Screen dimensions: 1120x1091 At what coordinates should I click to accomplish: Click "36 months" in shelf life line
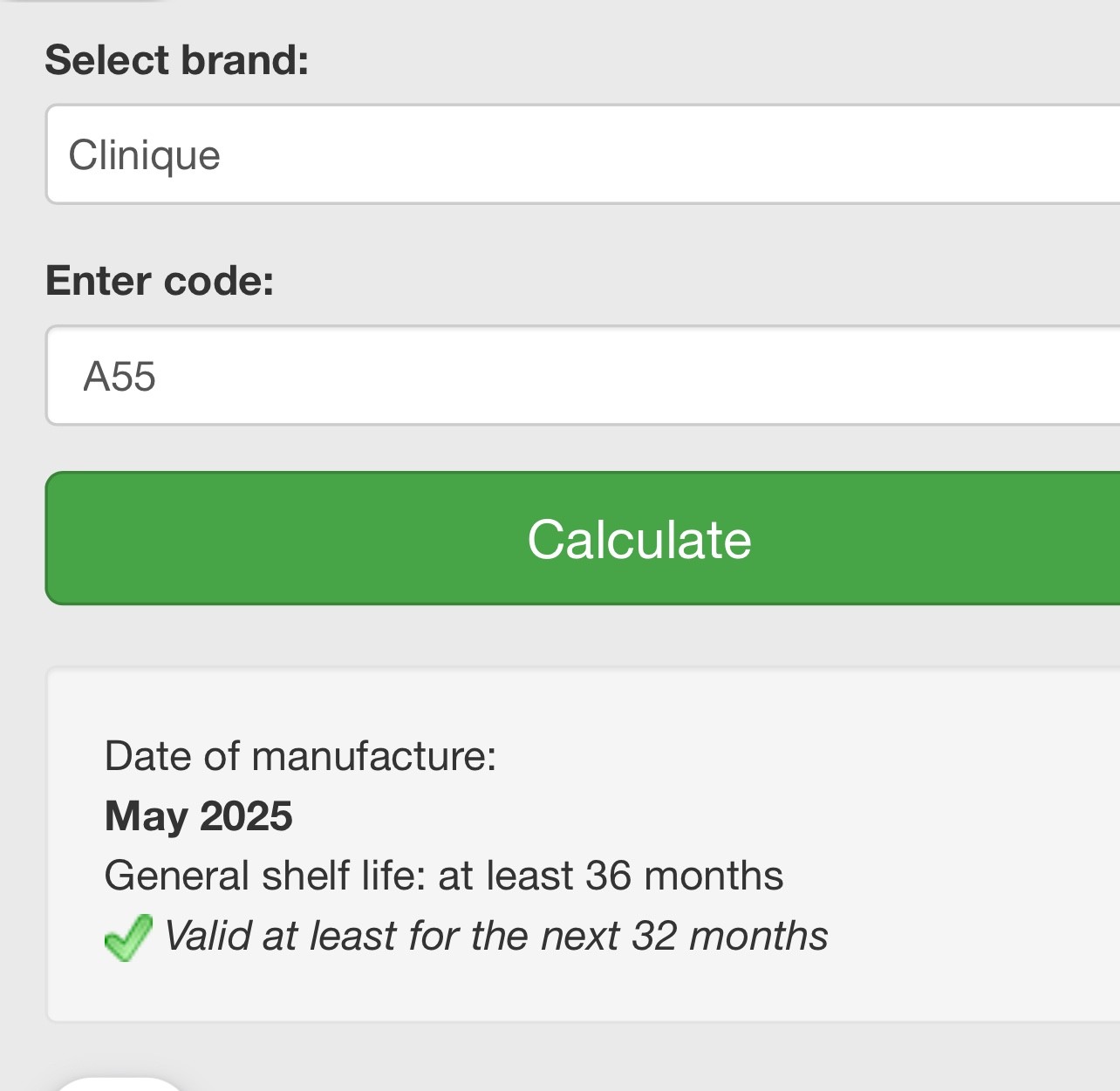point(684,876)
